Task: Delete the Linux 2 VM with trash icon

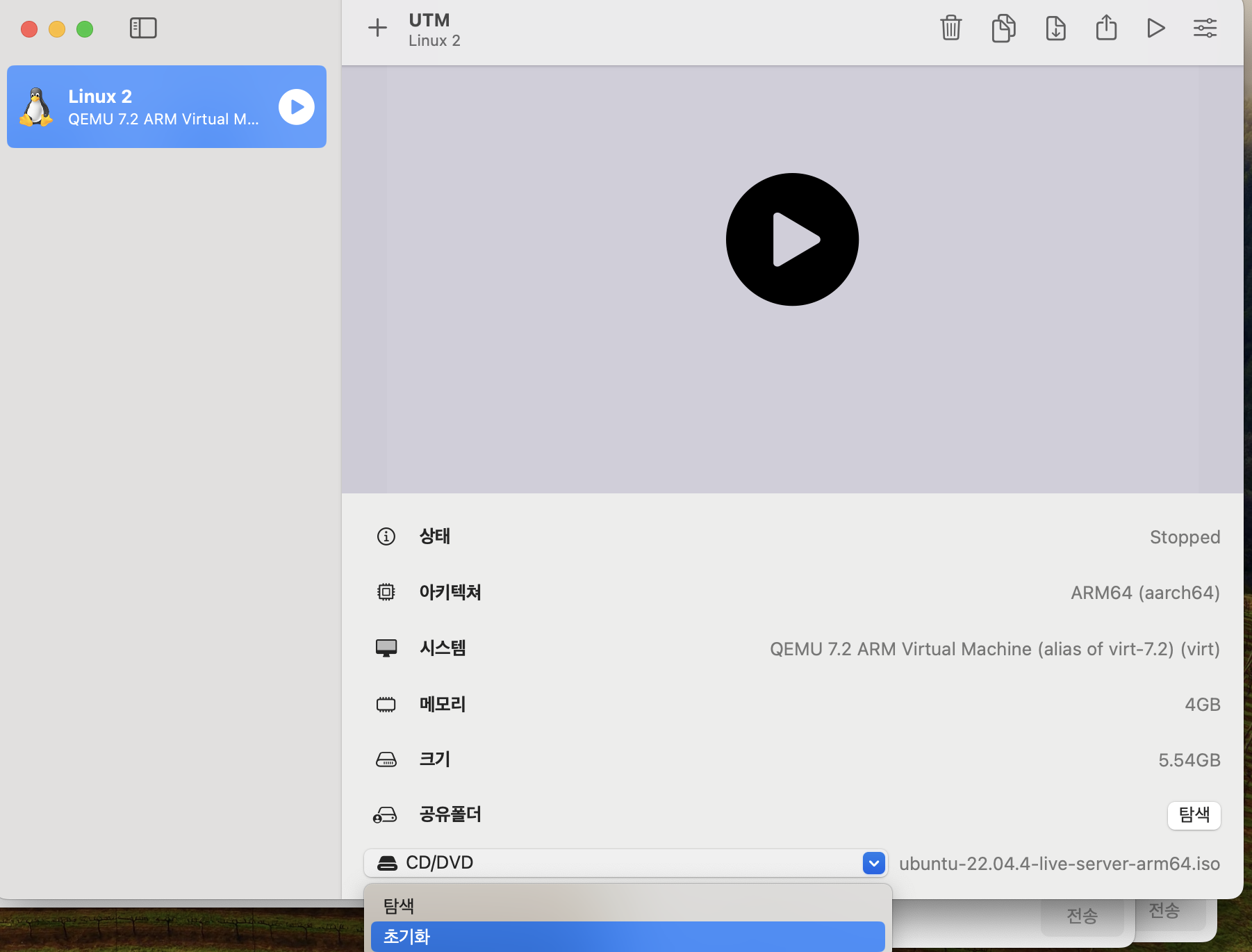Action: pyautogui.click(x=950, y=28)
